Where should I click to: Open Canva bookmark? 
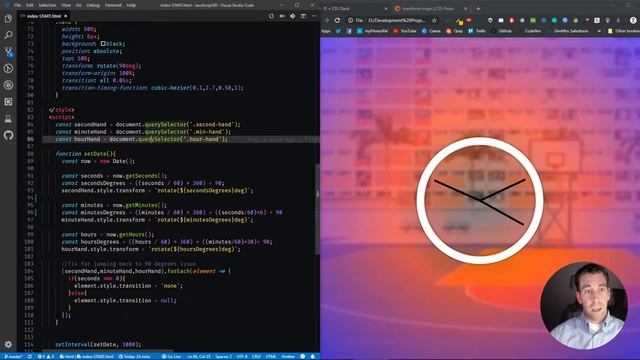point(431,31)
